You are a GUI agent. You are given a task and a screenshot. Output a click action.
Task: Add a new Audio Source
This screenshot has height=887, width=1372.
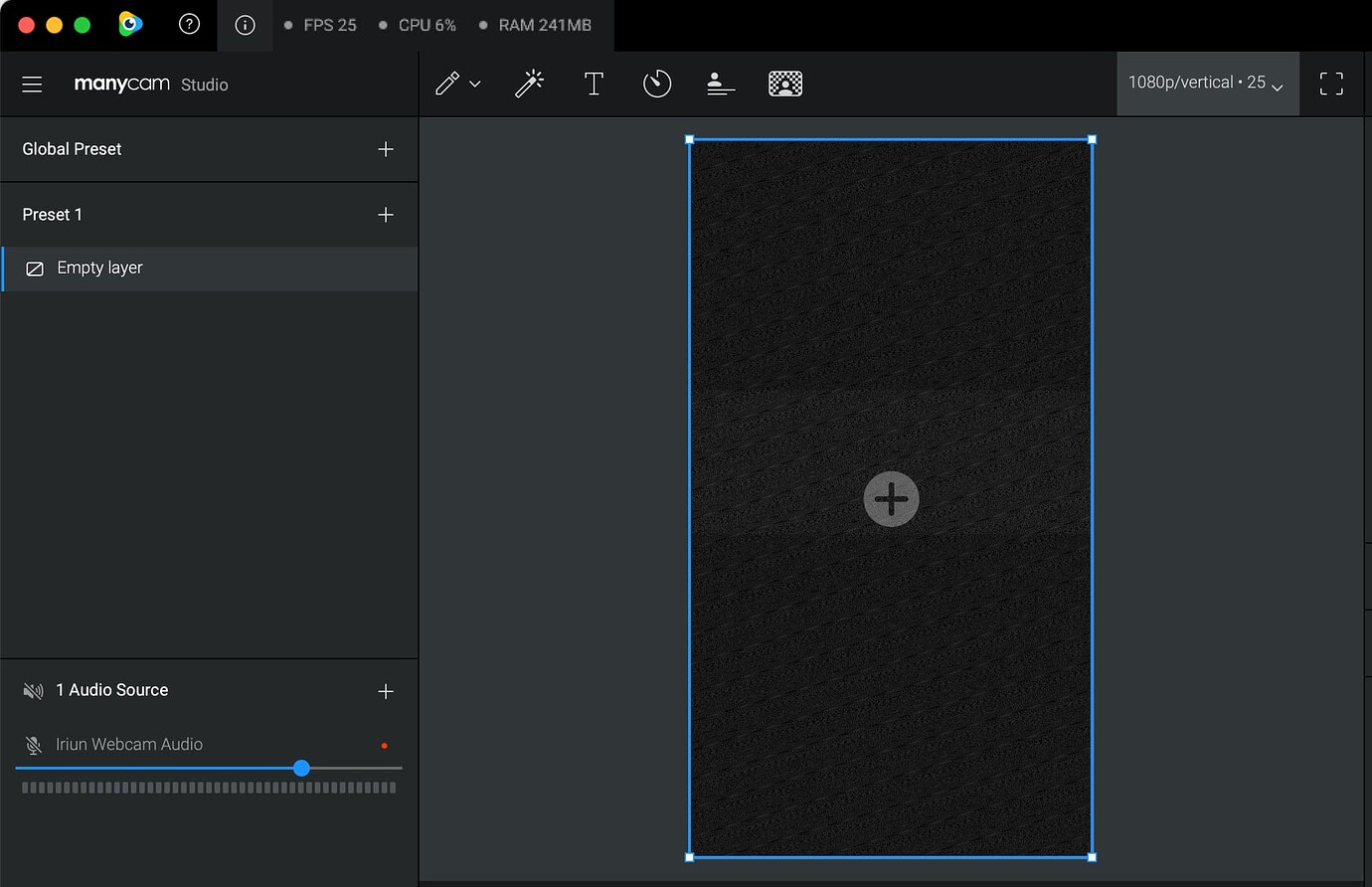386,690
